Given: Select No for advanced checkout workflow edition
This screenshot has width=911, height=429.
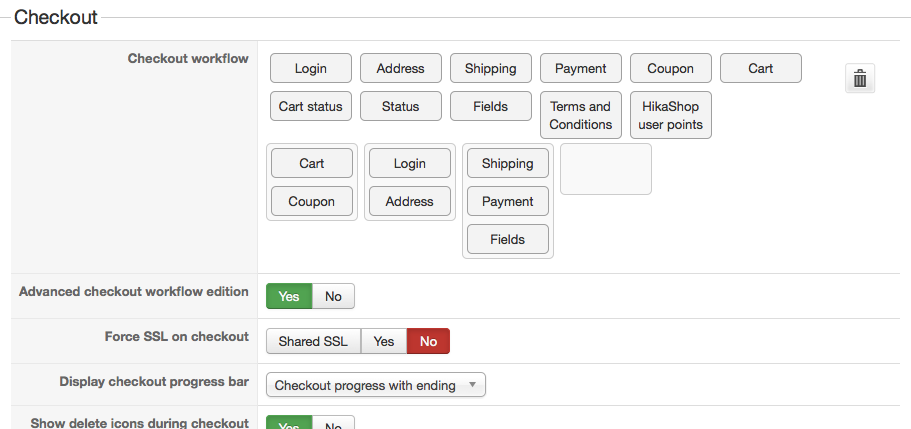Looking at the screenshot, I should click(x=333, y=296).
